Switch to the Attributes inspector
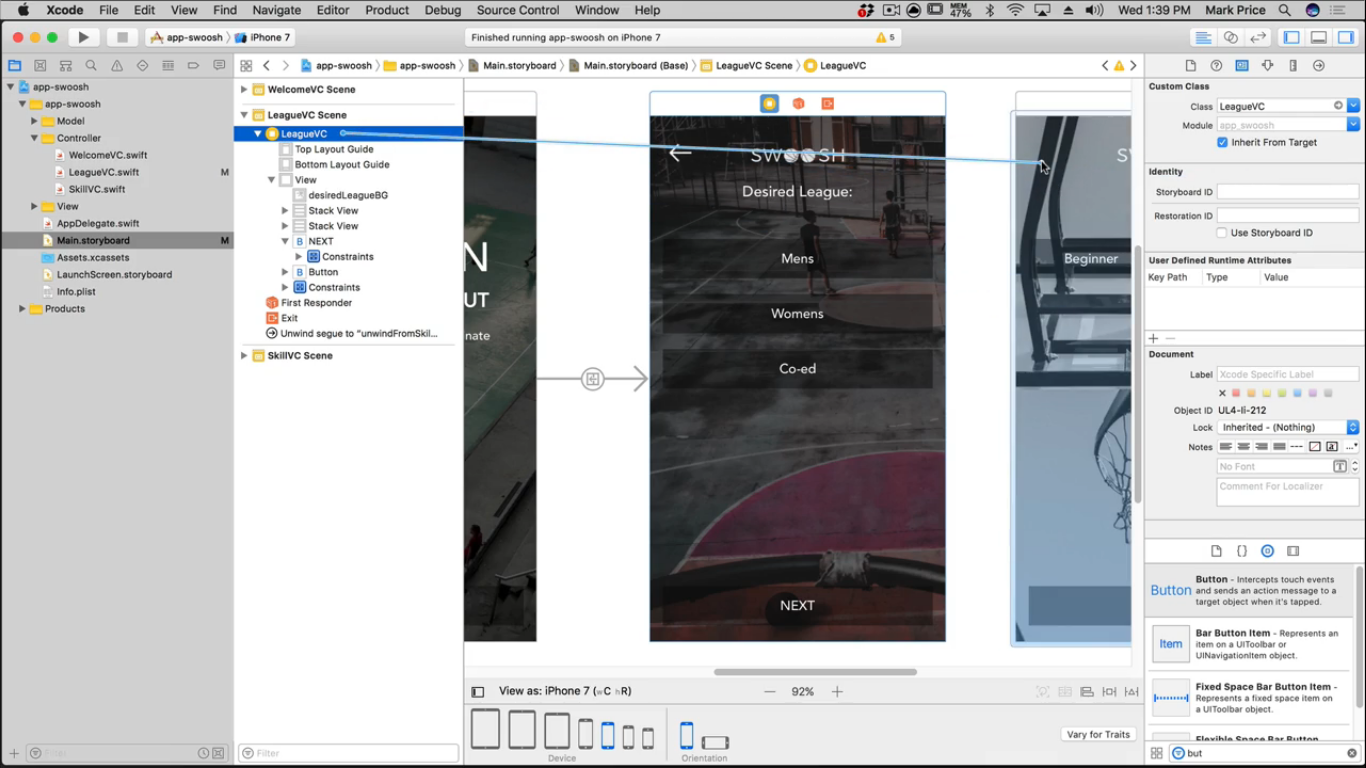Screen dimensions: 1366x768 tap(1267, 66)
